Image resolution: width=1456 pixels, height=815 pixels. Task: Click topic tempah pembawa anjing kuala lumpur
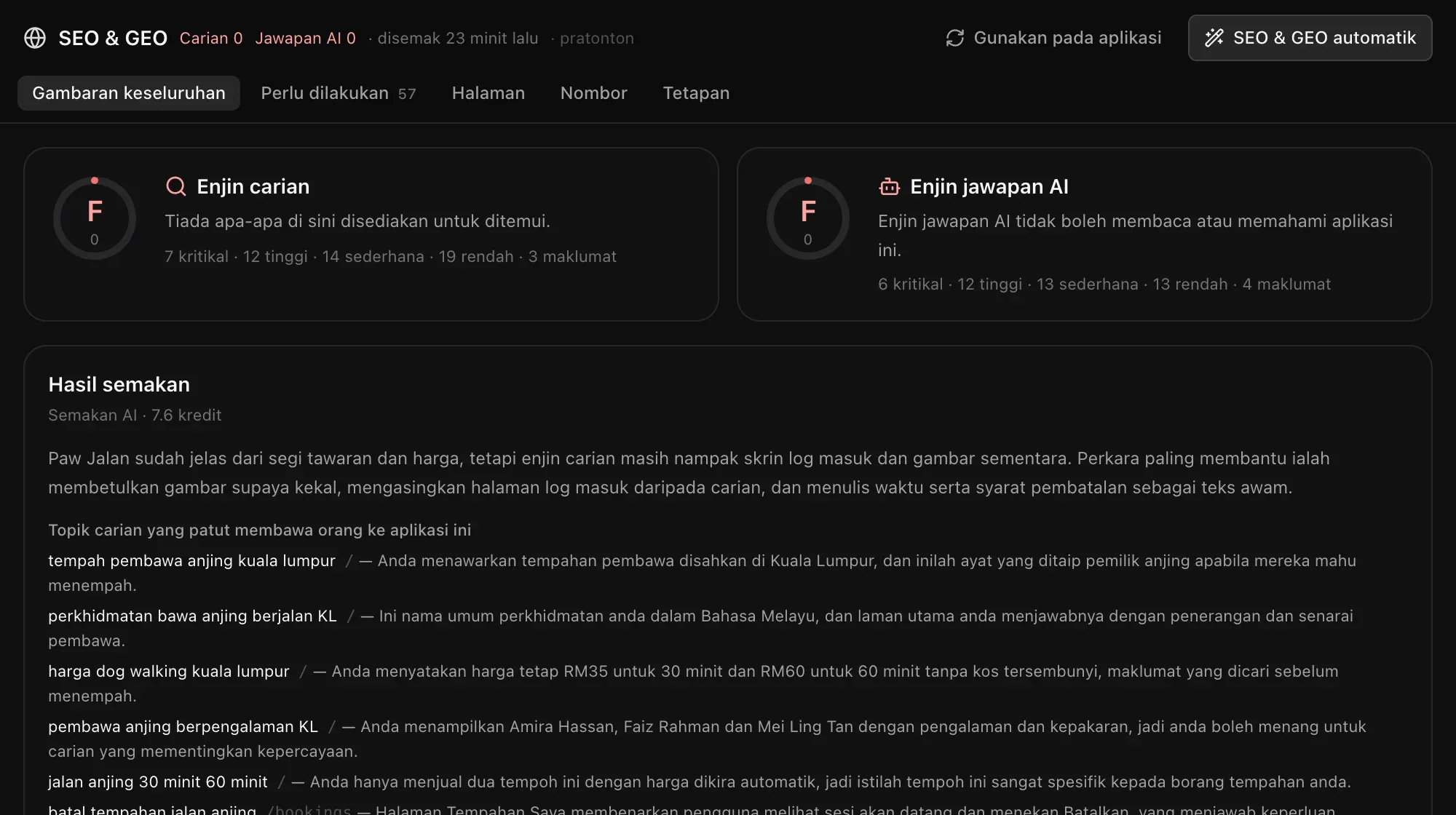point(191,560)
